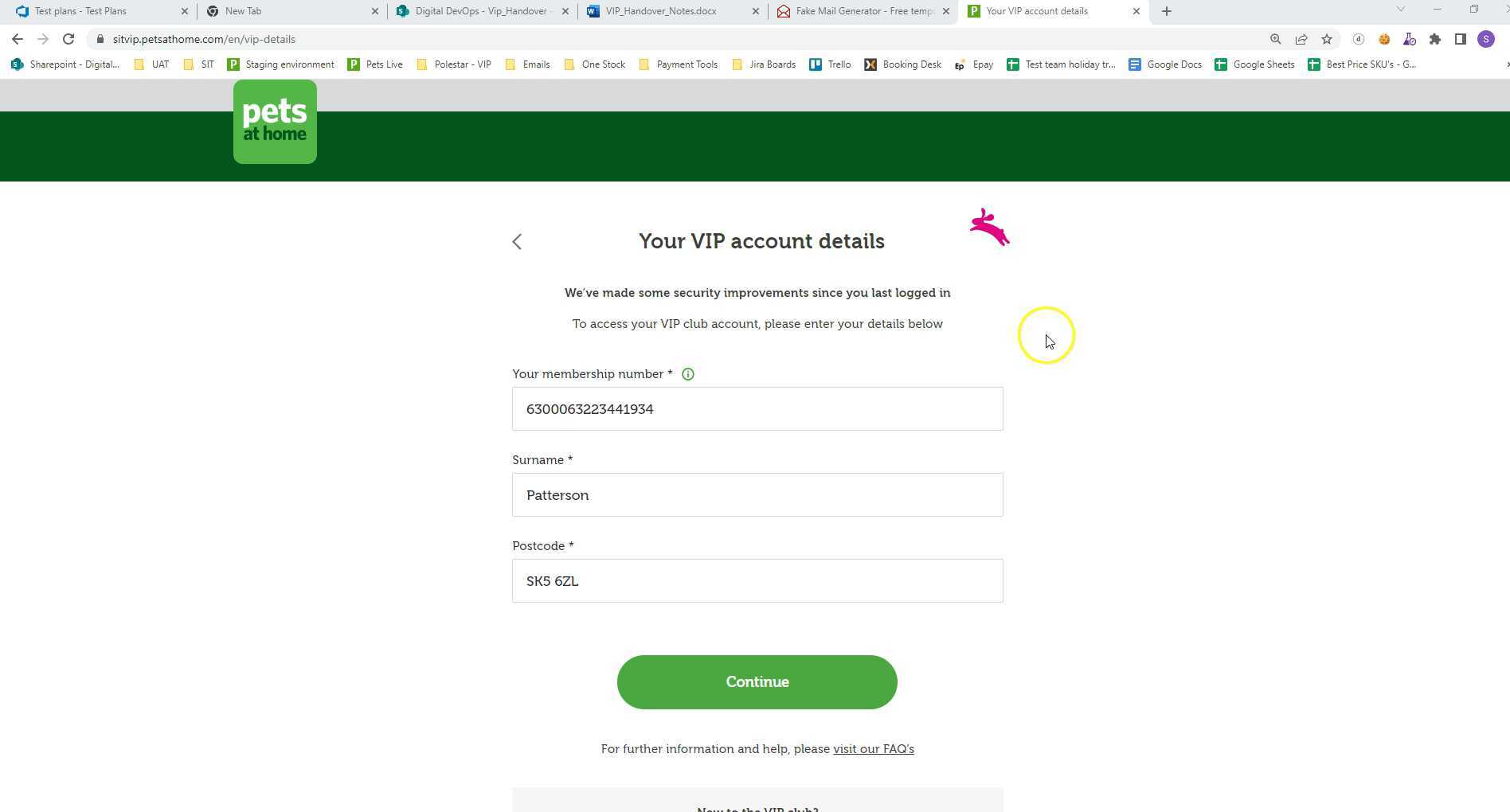
Task: Click the Pets at Home logo
Action: [274, 121]
